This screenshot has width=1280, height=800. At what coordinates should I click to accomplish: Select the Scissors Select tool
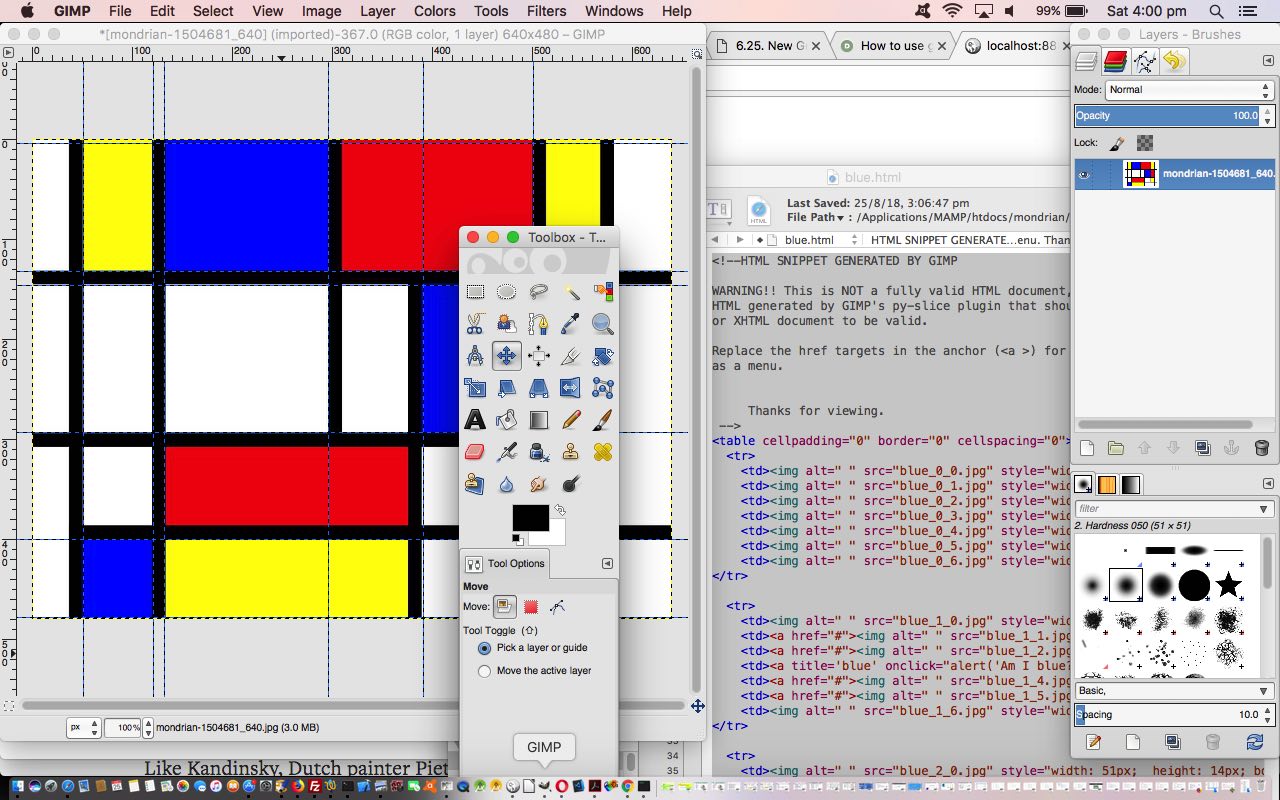(x=475, y=324)
